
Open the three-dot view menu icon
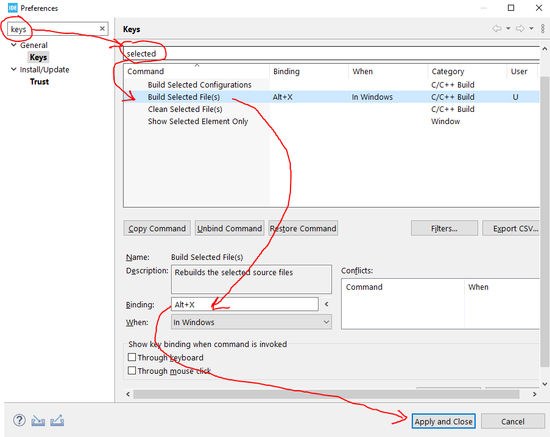pos(543,28)
